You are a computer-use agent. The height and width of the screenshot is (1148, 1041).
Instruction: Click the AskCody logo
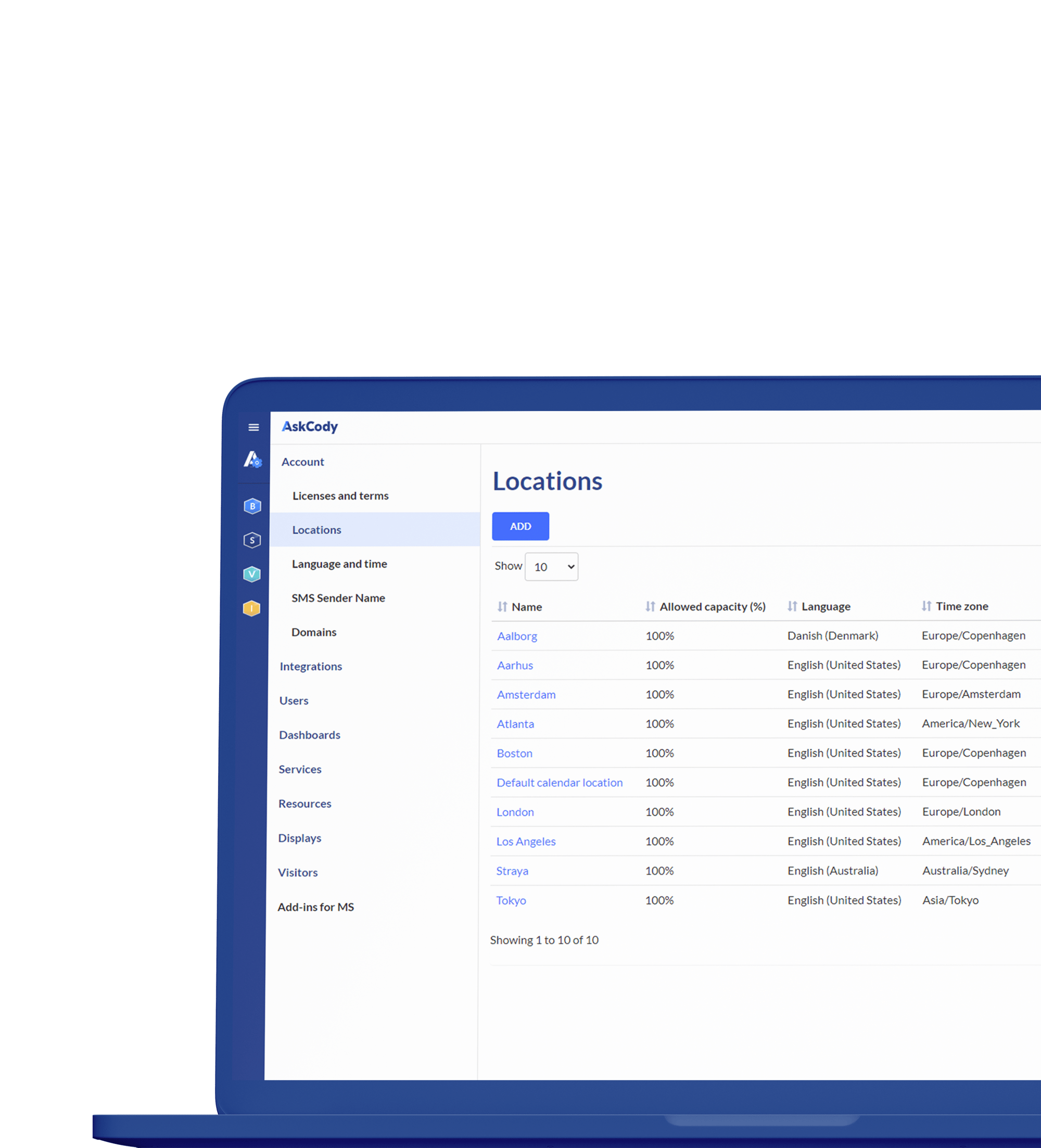[x=310, y=427]
